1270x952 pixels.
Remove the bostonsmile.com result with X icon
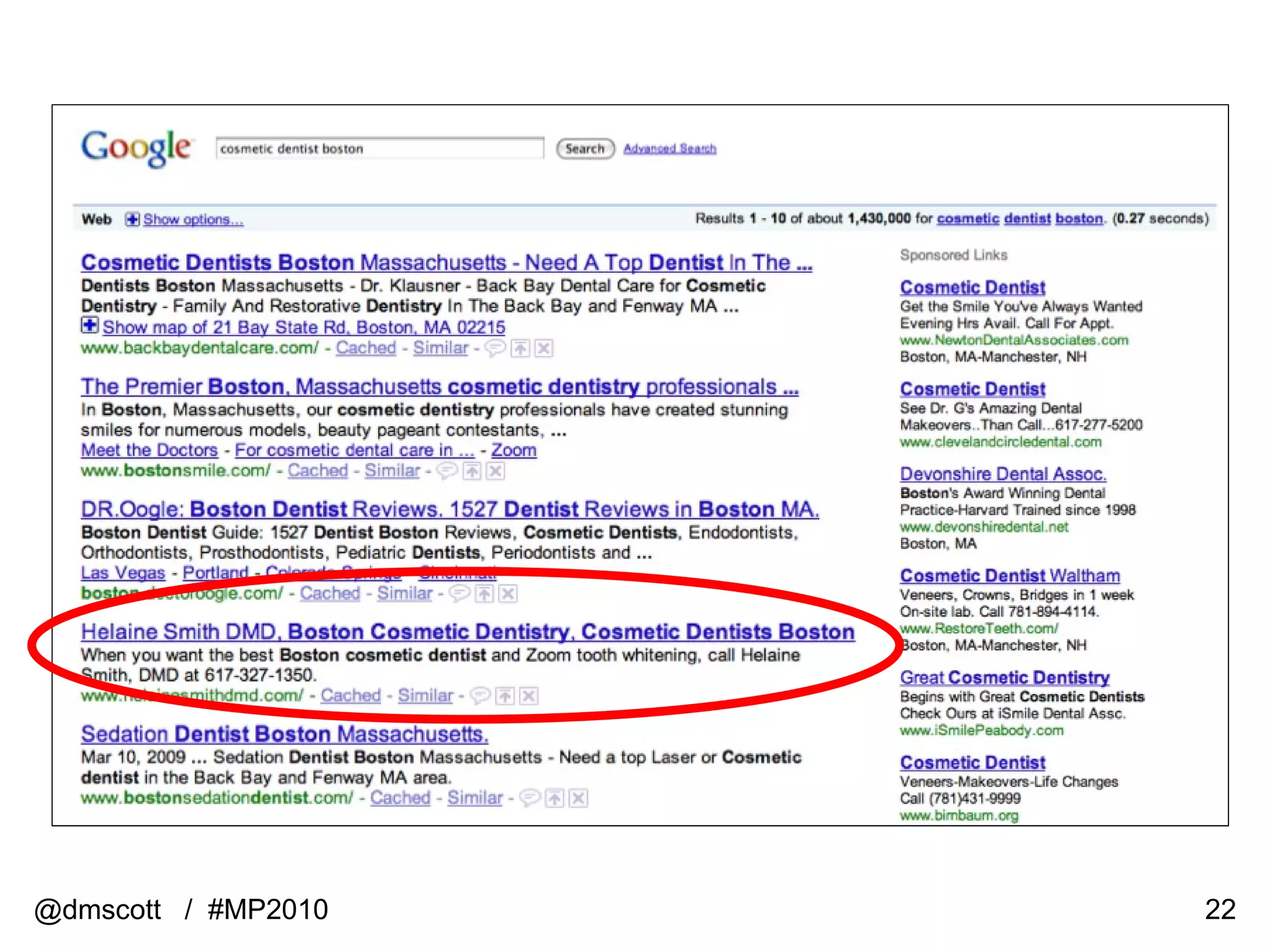495,471
